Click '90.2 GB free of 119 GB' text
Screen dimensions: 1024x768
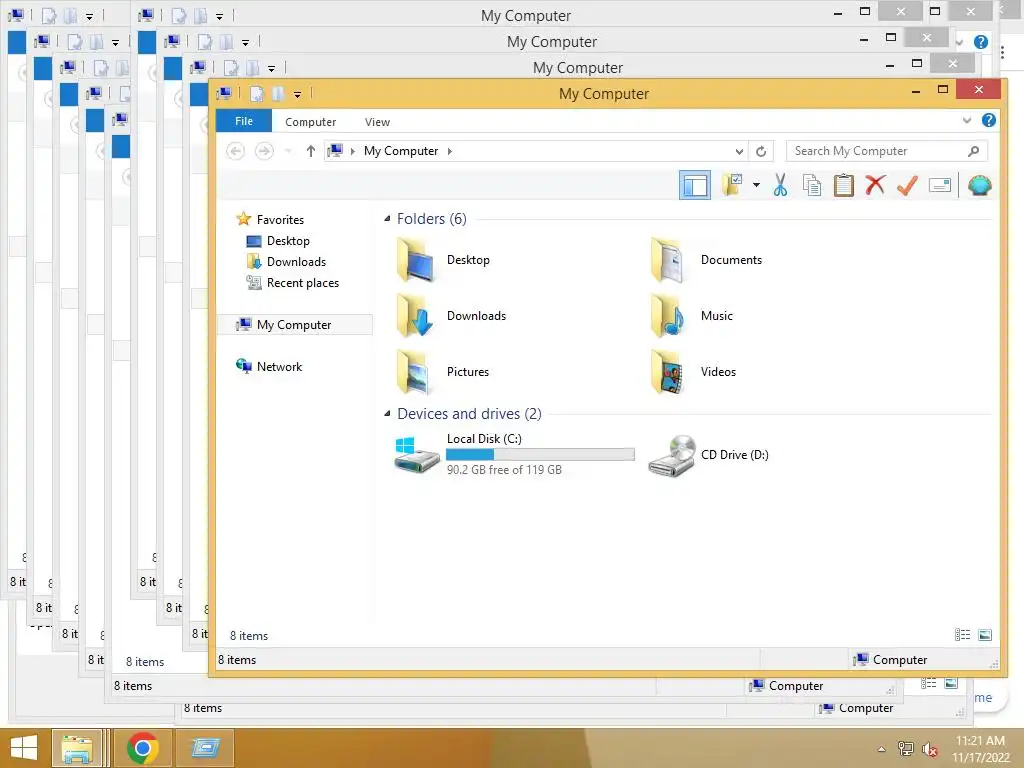click(504, 470)
